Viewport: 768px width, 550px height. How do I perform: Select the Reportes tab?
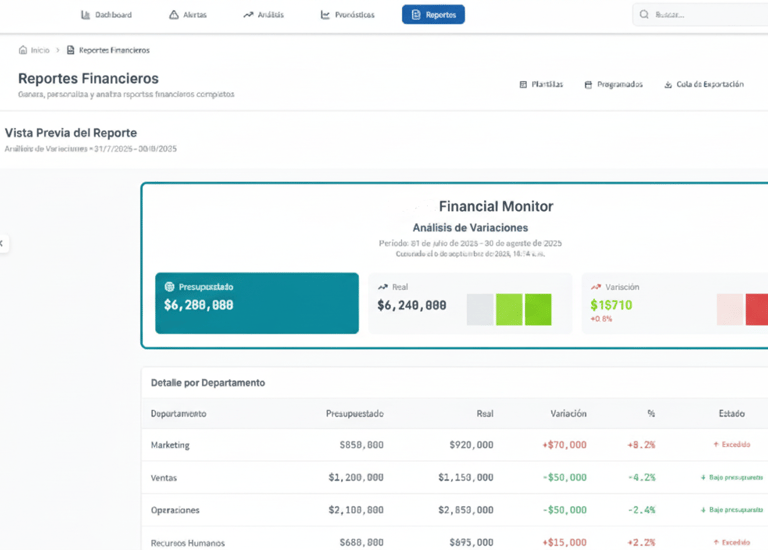(x=433, y=15)
